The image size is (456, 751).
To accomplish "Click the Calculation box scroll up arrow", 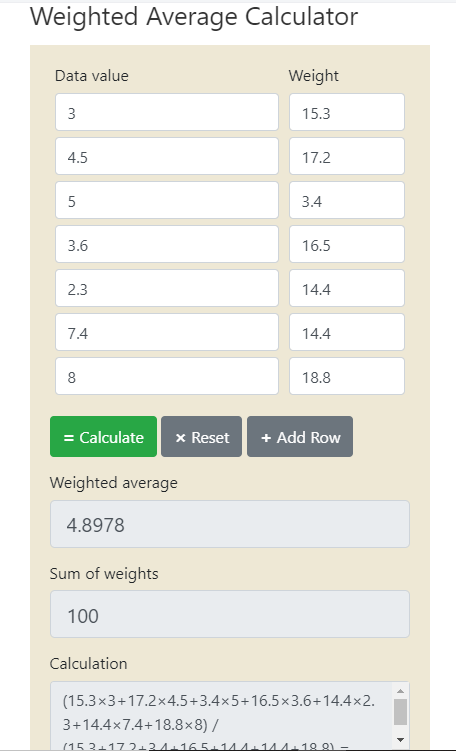I will [400, 691].
